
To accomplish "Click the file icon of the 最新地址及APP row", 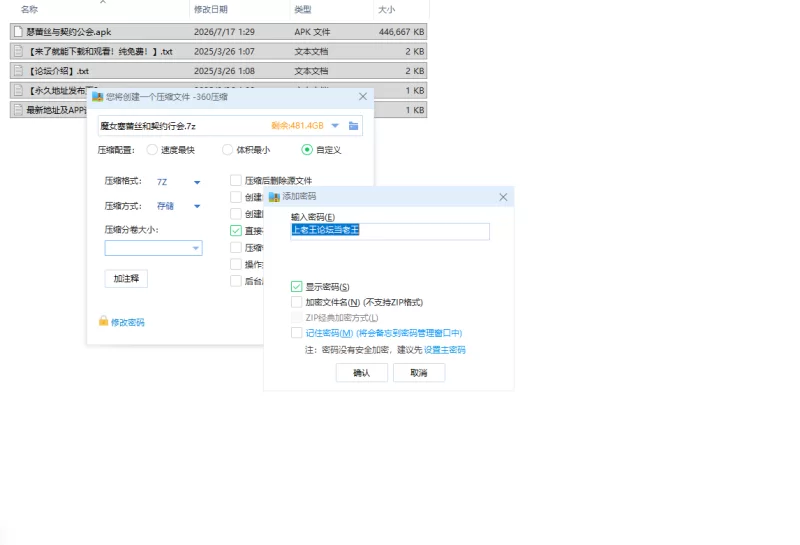I will 18,110.
